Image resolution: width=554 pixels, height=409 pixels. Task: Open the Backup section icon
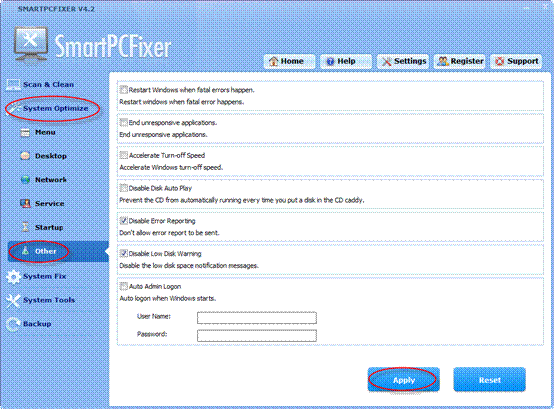(x=13, y=324)
